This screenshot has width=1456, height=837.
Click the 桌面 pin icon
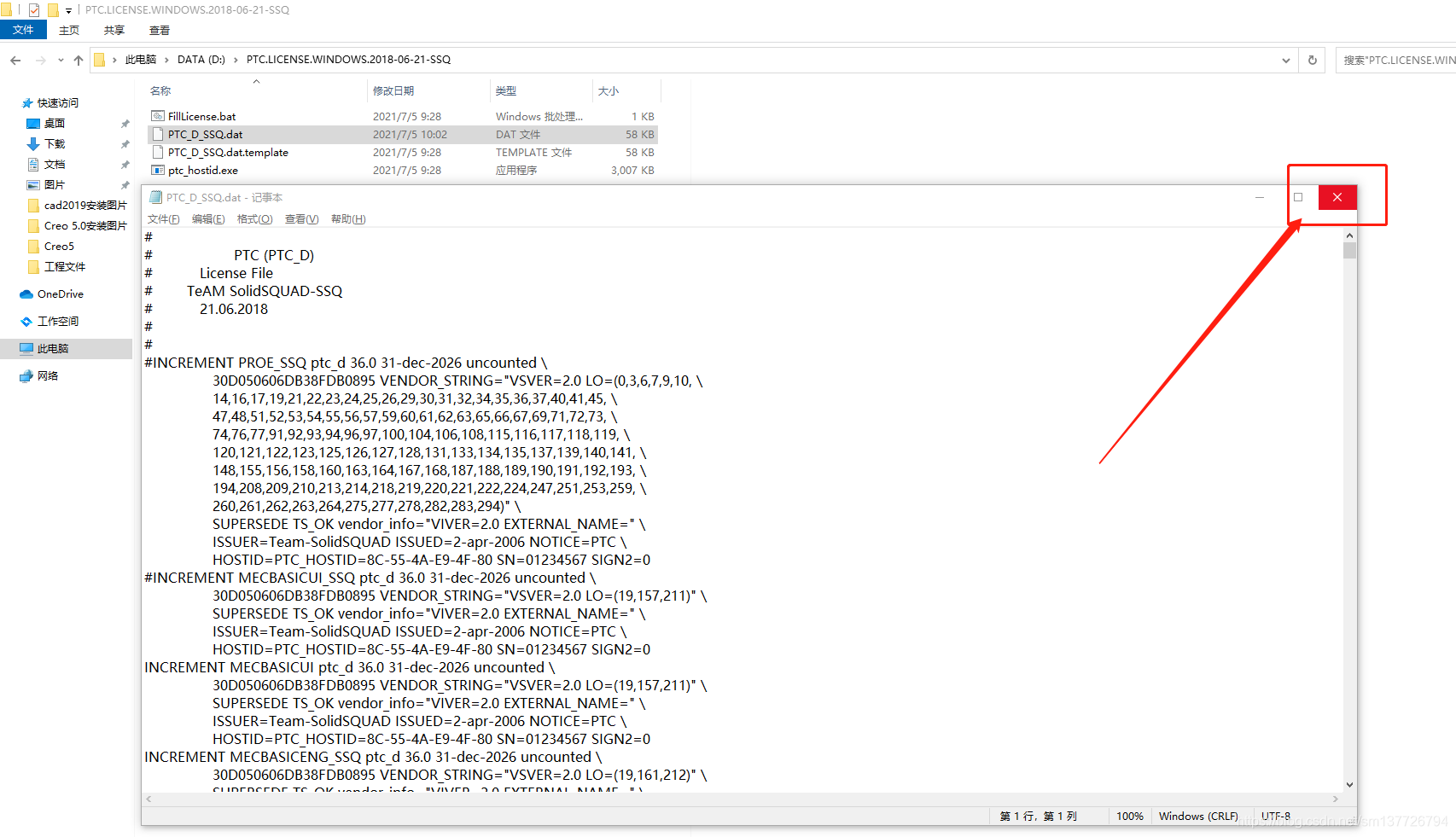pos(125,124)
